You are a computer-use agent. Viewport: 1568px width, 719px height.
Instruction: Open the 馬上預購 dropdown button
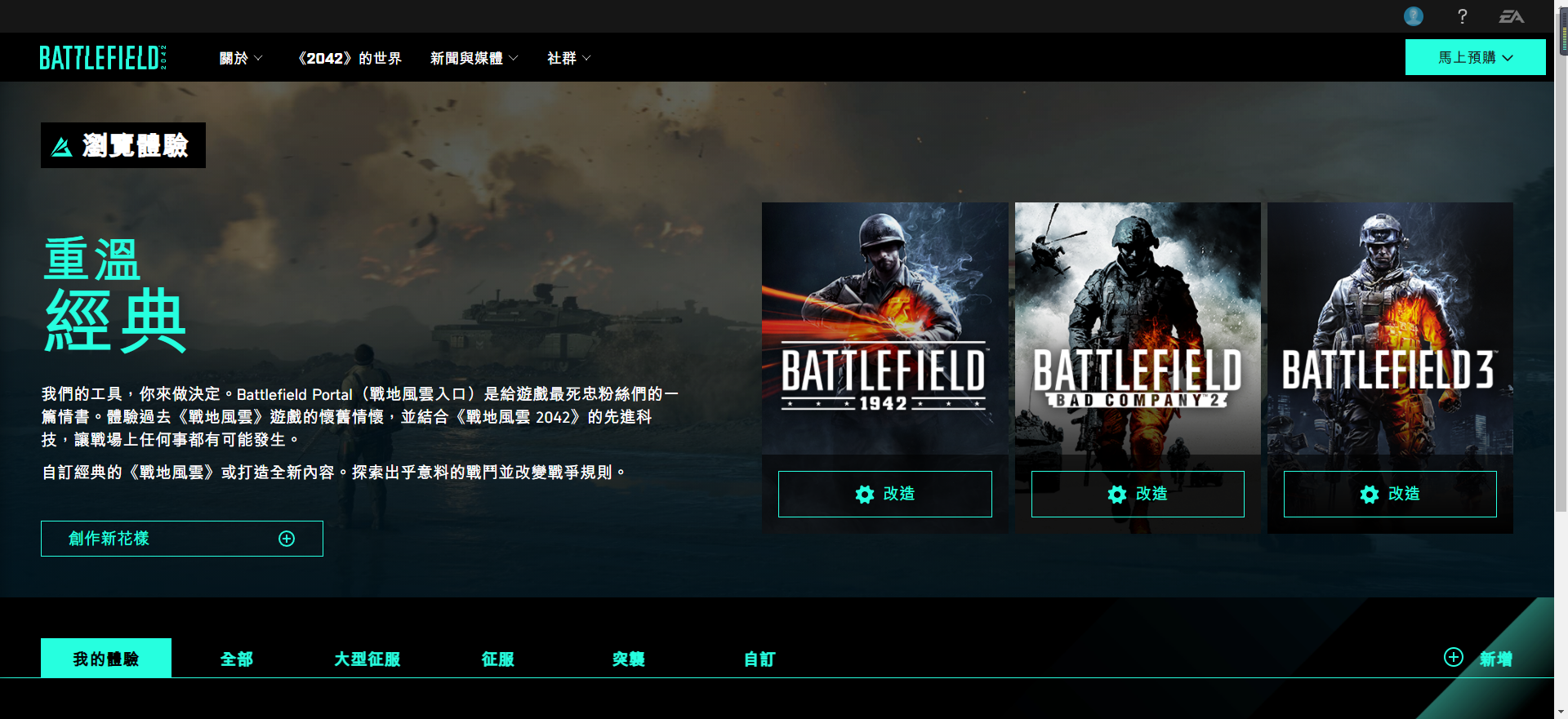1475,57
